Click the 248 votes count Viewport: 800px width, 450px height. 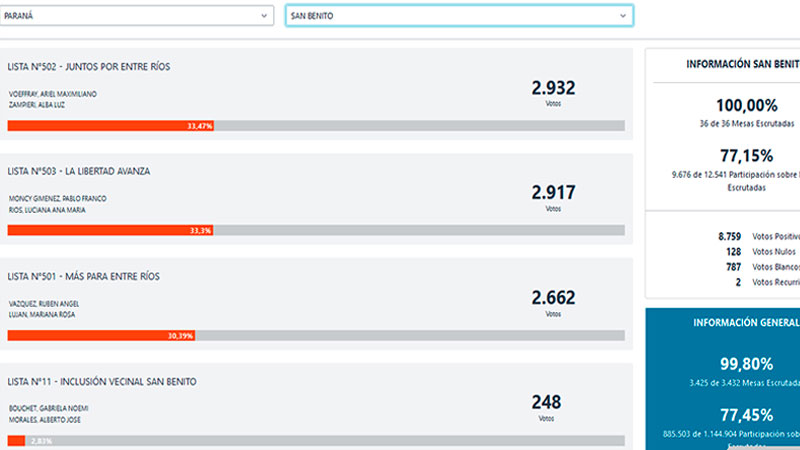[546, 402]
